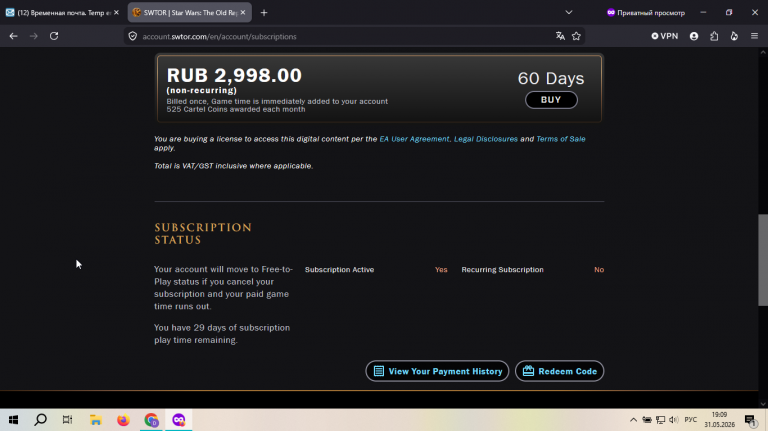This screenshot has height=431, width=768.
Task: View Your Payment History button
Action: 437,371
